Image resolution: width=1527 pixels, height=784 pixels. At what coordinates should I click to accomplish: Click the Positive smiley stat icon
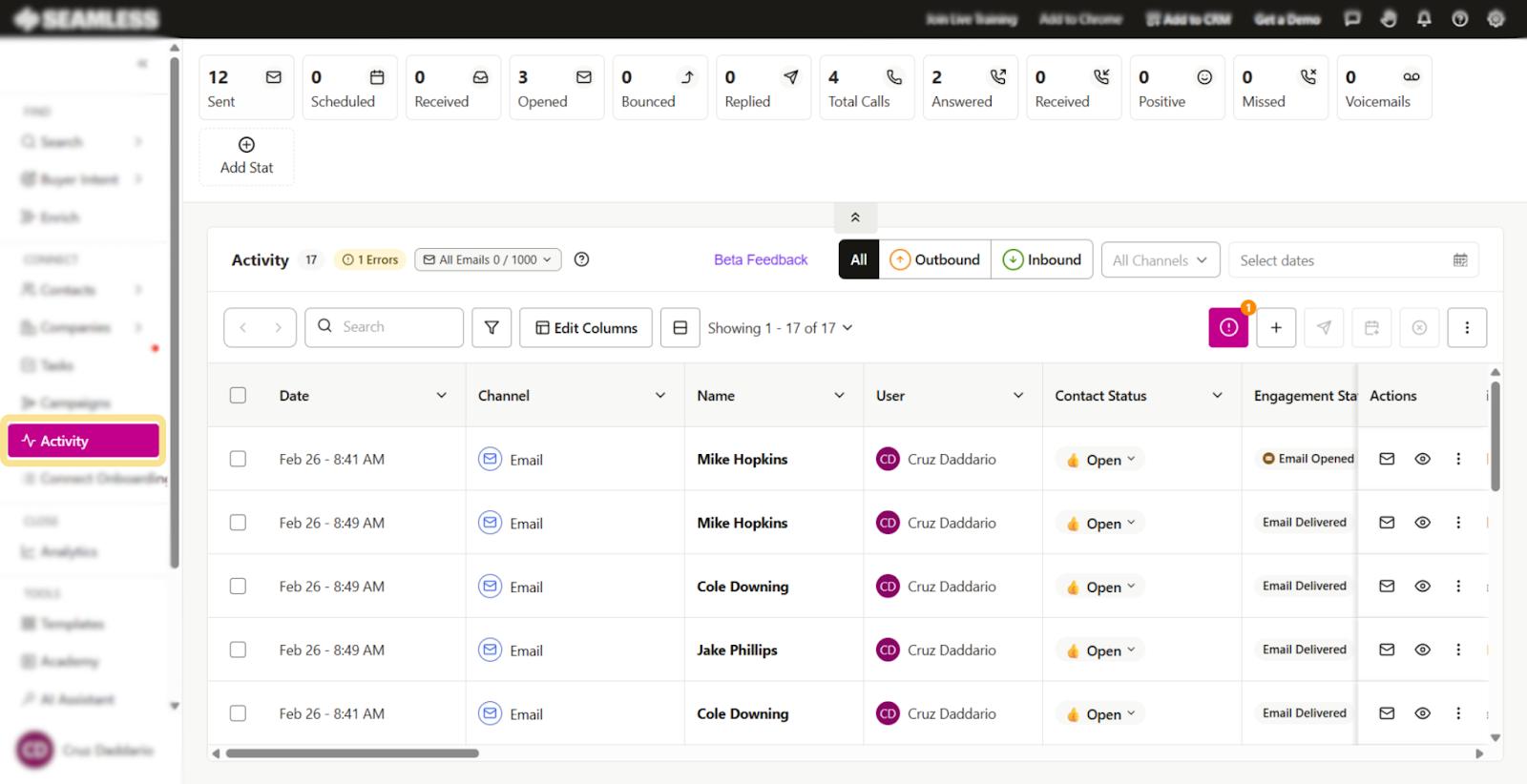pos(1204,77)
